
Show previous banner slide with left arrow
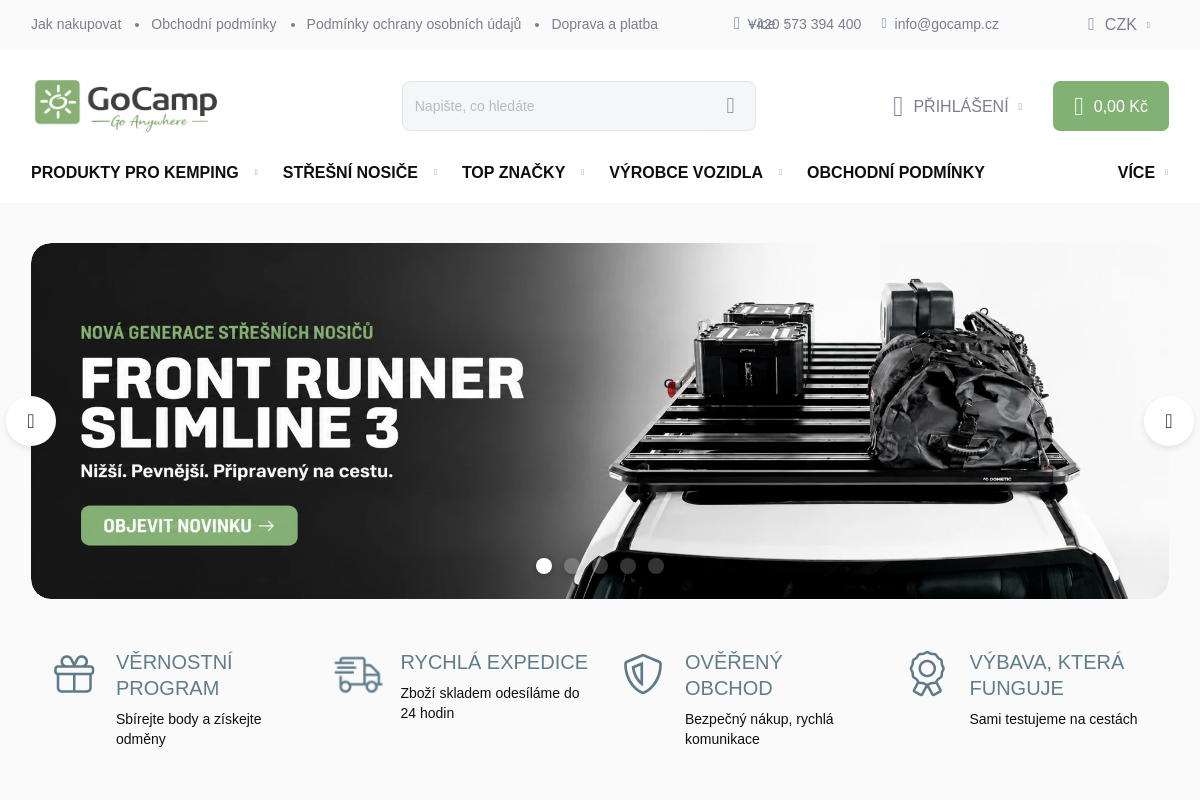pyautogui.click(x=31, y=421)
